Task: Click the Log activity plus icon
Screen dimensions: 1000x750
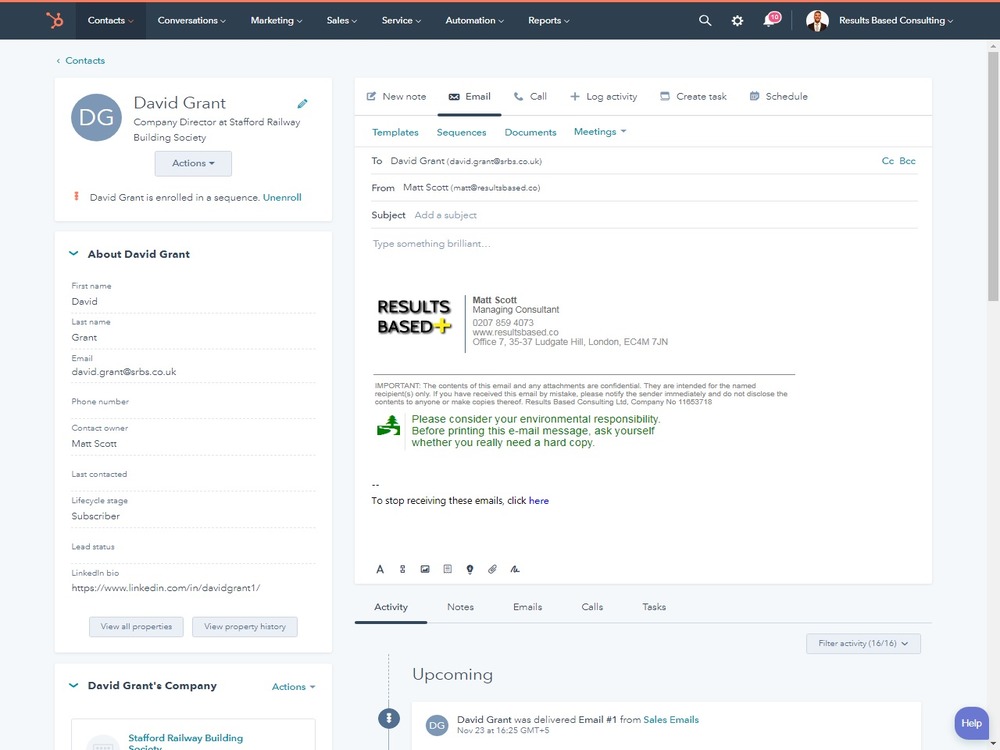Action: (575, 96)
